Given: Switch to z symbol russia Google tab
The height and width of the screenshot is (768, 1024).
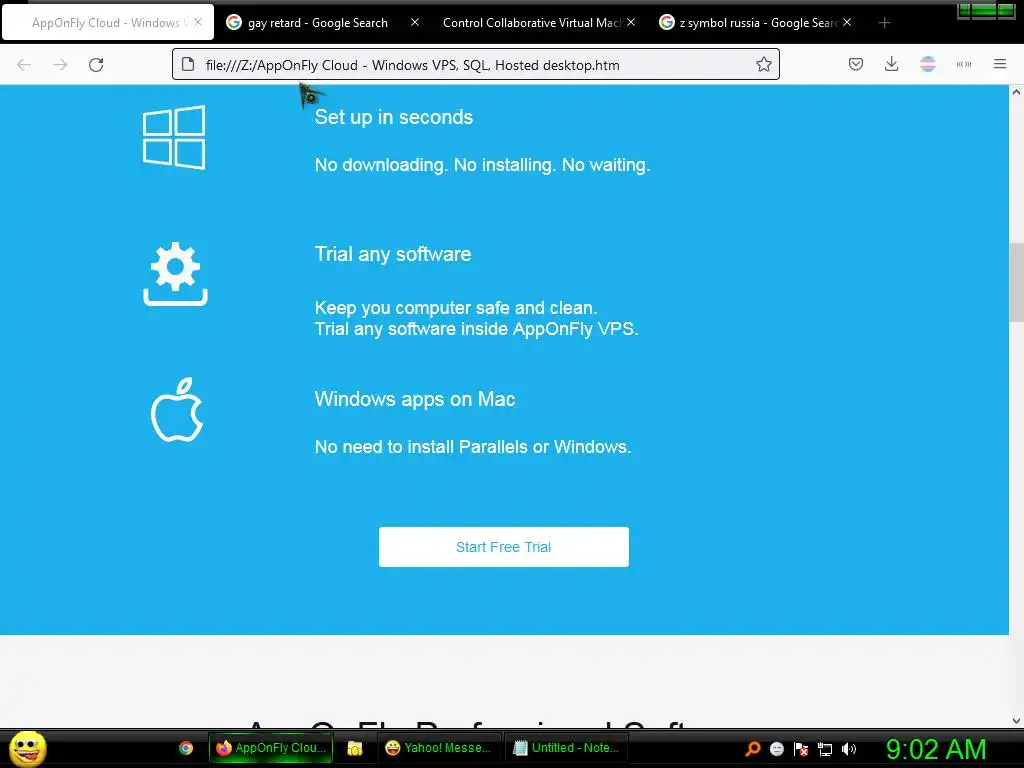Looking at the screenshot, I should (x=758, y=23).
